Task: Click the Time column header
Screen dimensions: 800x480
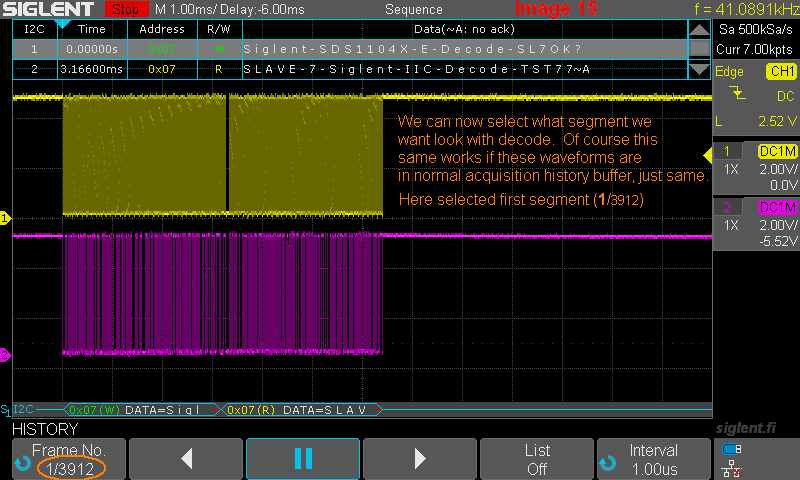Action: [x=92, y=29]
